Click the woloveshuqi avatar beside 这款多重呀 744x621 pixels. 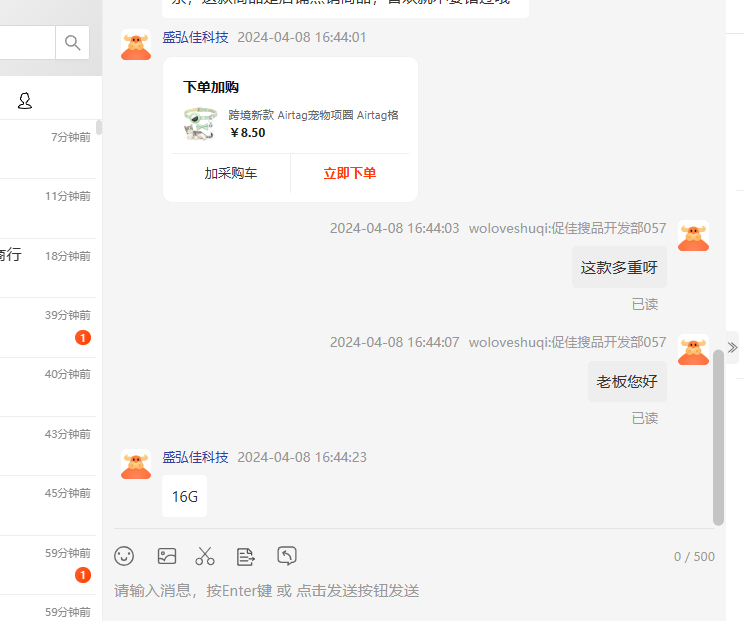point(693,236)
